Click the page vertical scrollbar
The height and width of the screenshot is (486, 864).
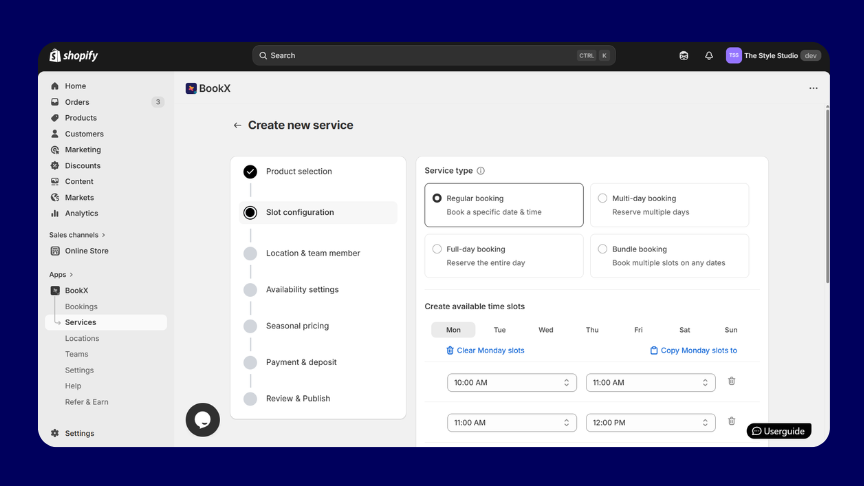click(827, 196)
